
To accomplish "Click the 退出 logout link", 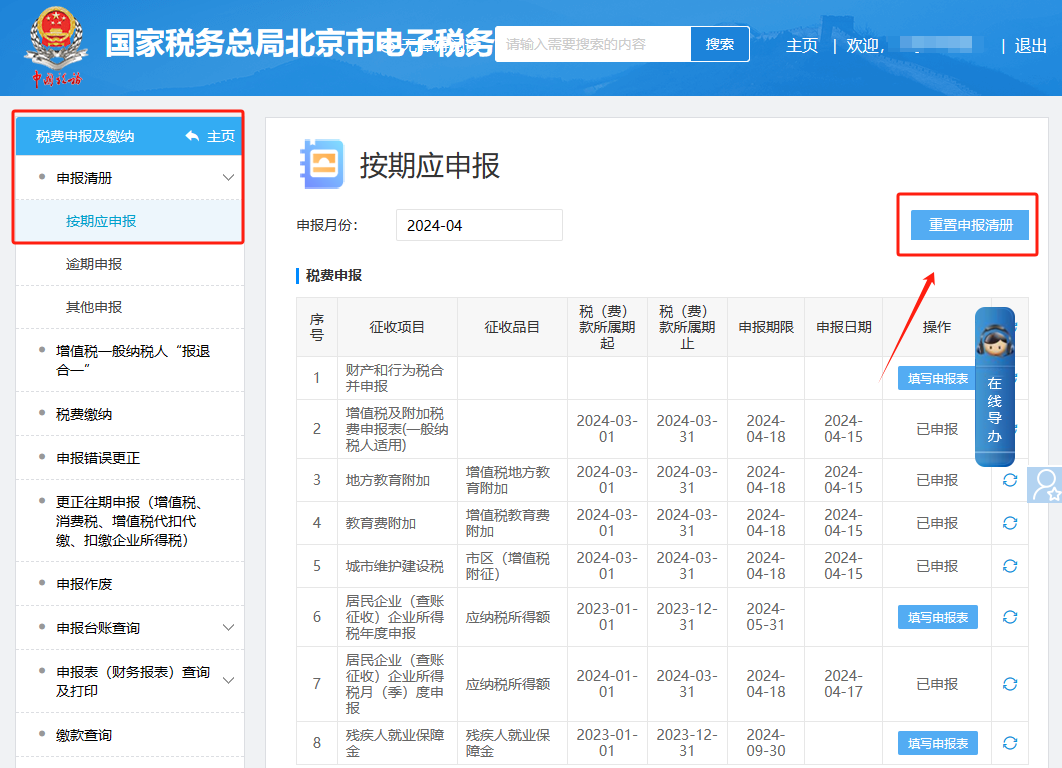I will pos(1030,45).
